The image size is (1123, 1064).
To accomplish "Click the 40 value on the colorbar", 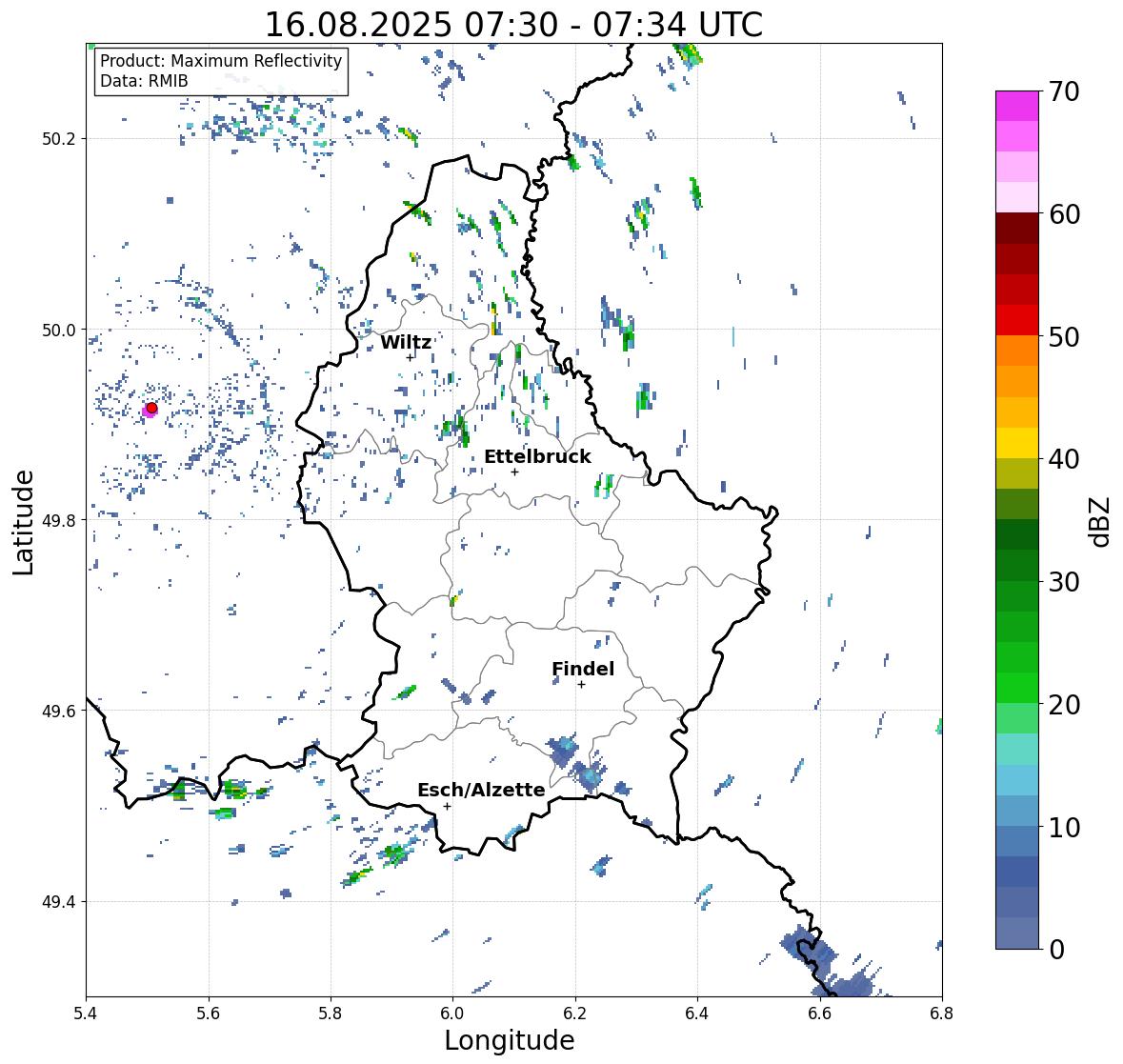I will (x=1064, y=459).
